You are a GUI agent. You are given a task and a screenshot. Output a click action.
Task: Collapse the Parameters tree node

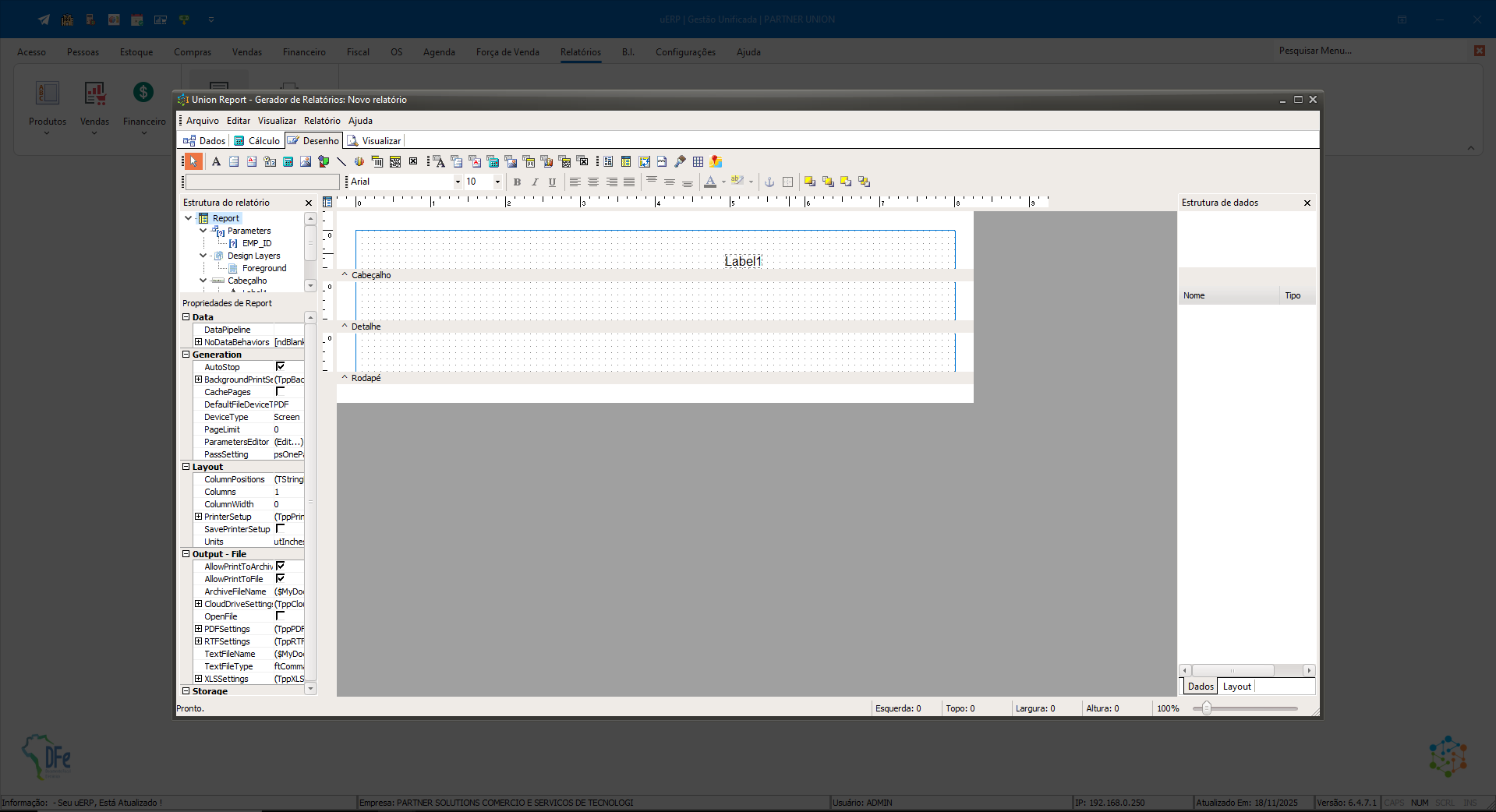coord(203,231)
